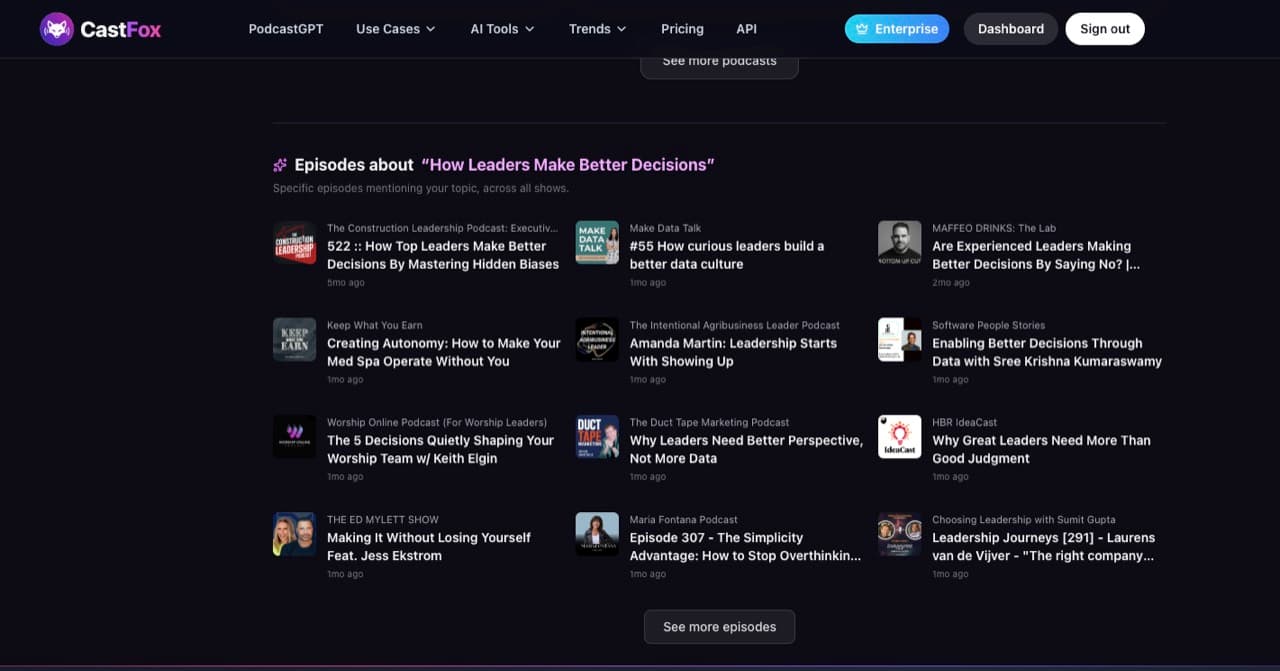Open the Software People Stories cover art

tap(900, 340)
